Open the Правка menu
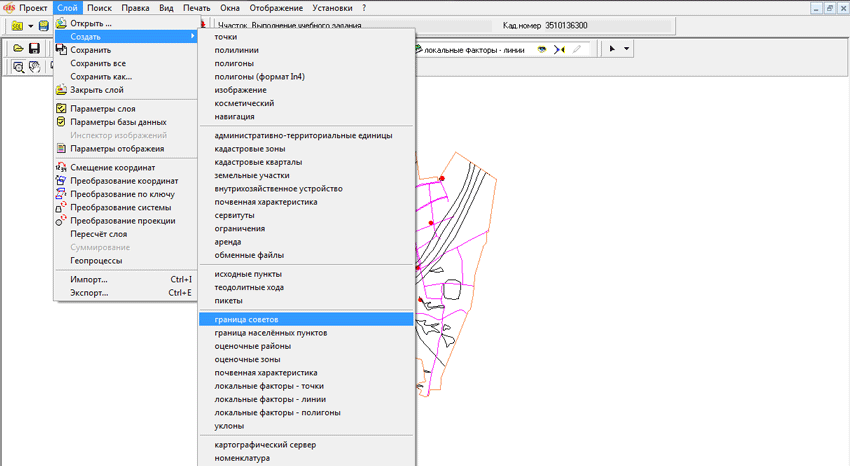850x466 pixels. click(135, 8)
